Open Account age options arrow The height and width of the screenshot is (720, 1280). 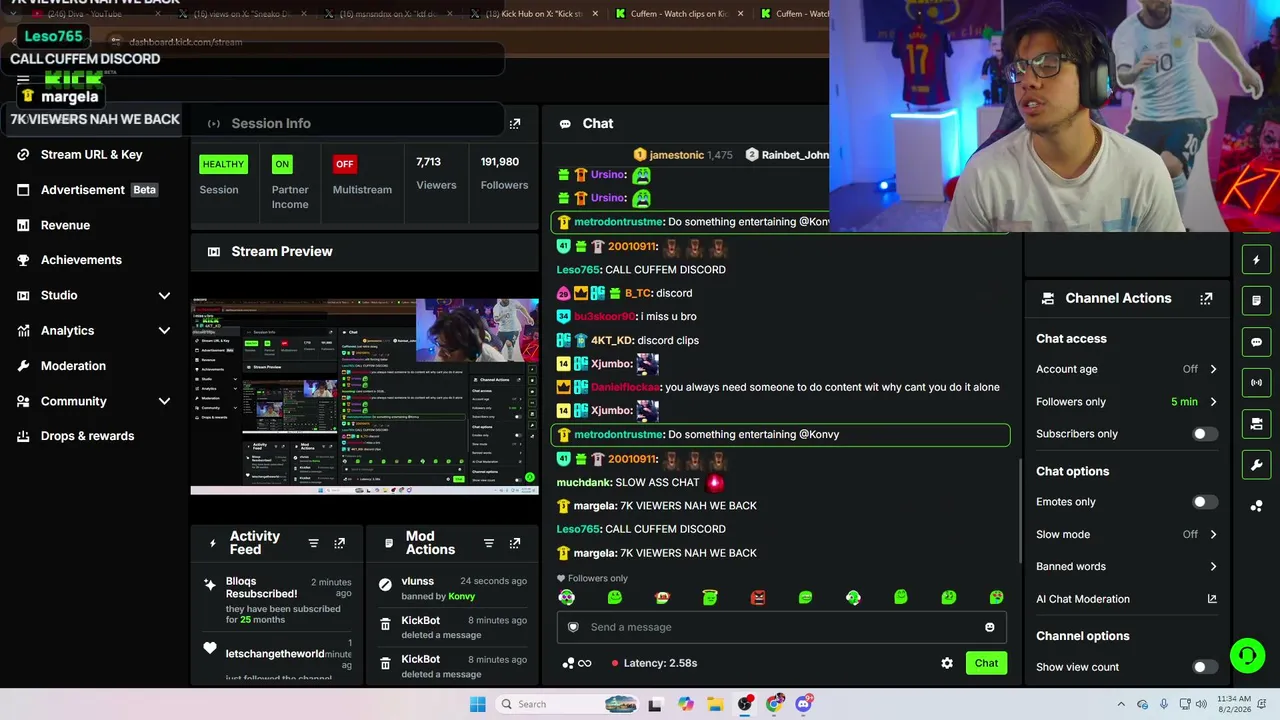coord(1213,369)
